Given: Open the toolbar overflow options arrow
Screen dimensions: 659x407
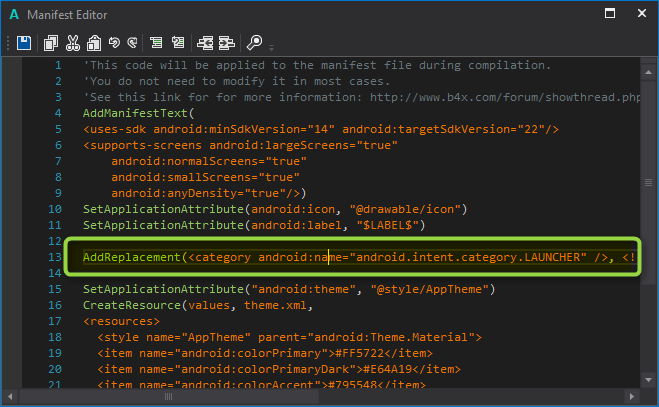Looking at the screenshot, I should (x=272, y=48).
